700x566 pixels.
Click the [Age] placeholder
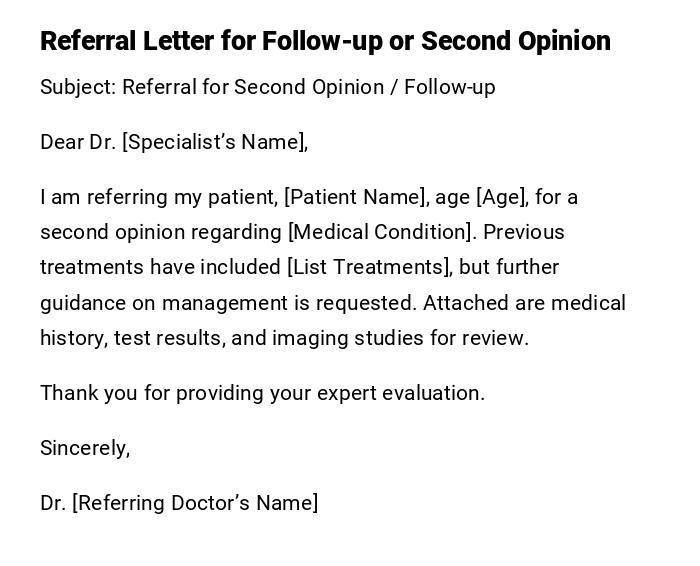tap(501, 197)
